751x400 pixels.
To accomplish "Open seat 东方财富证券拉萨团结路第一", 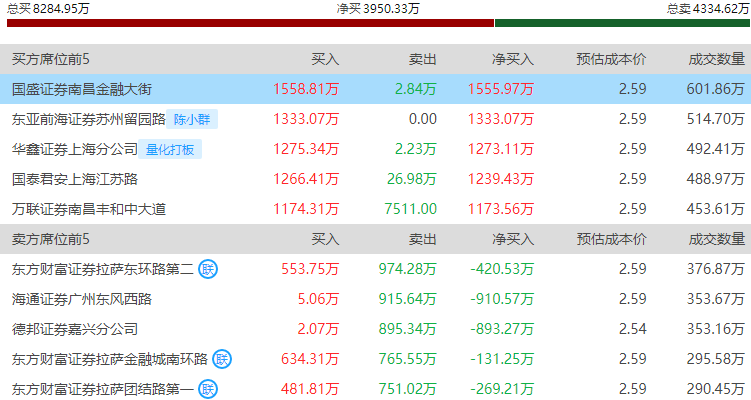I will (x=102, y=389).
